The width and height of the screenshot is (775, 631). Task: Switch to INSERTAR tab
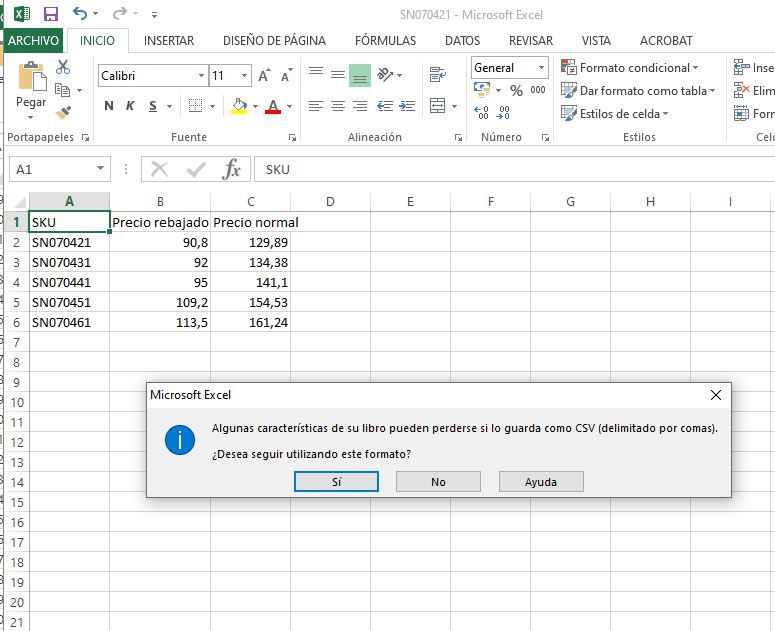(x=169, y=41)
